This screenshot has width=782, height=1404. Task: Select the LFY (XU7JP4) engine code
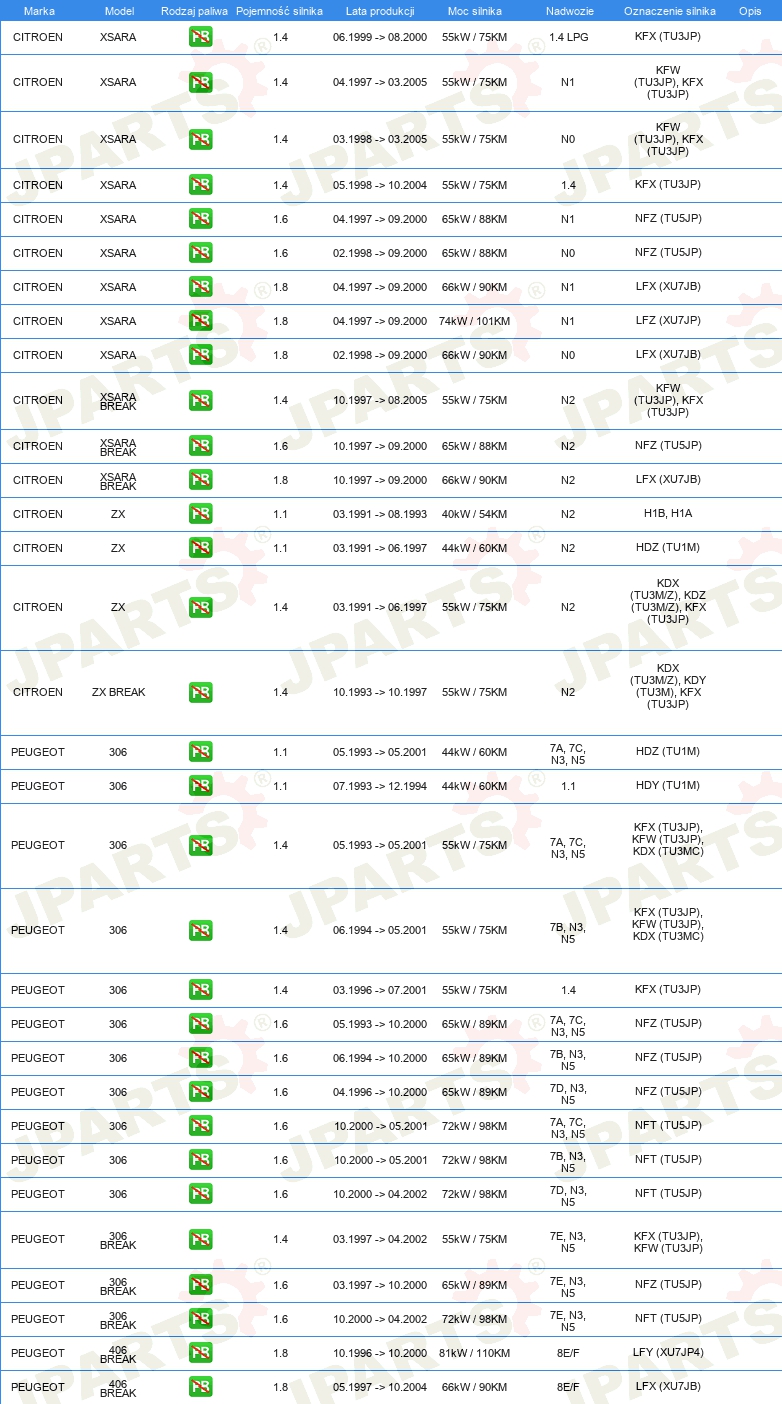point(668,1353)
